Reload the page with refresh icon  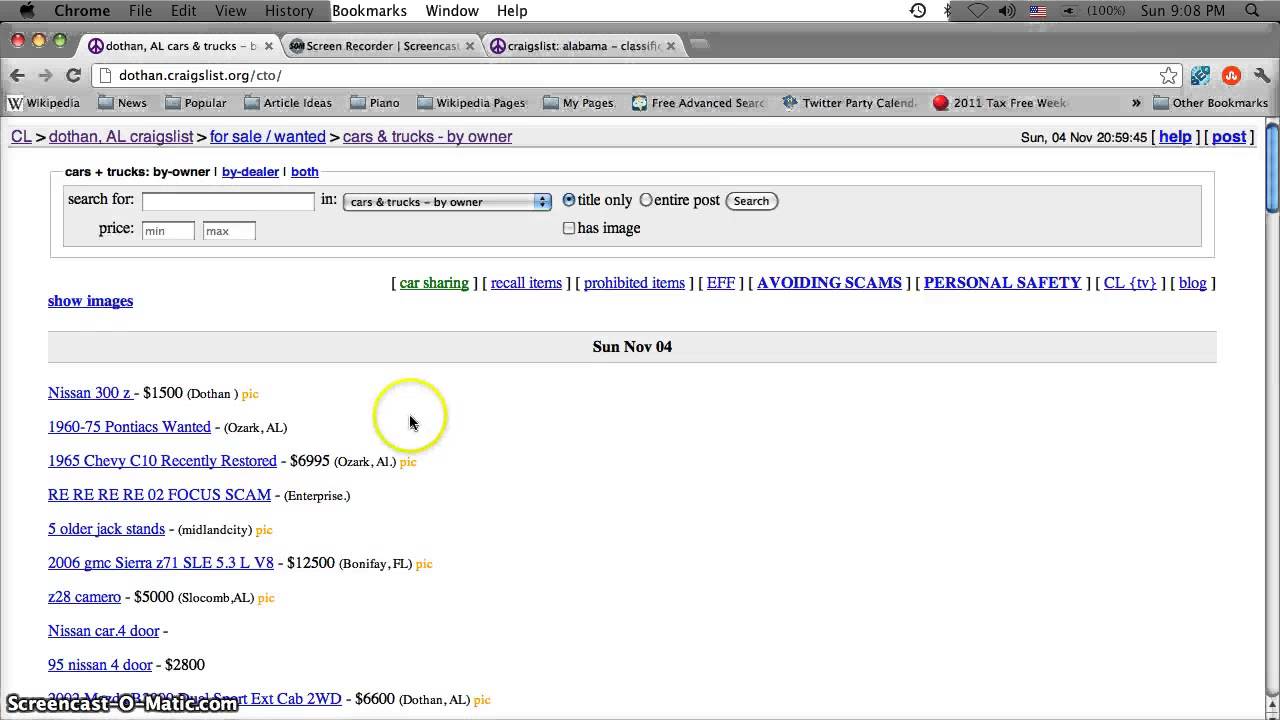click(x=73, y=75)
